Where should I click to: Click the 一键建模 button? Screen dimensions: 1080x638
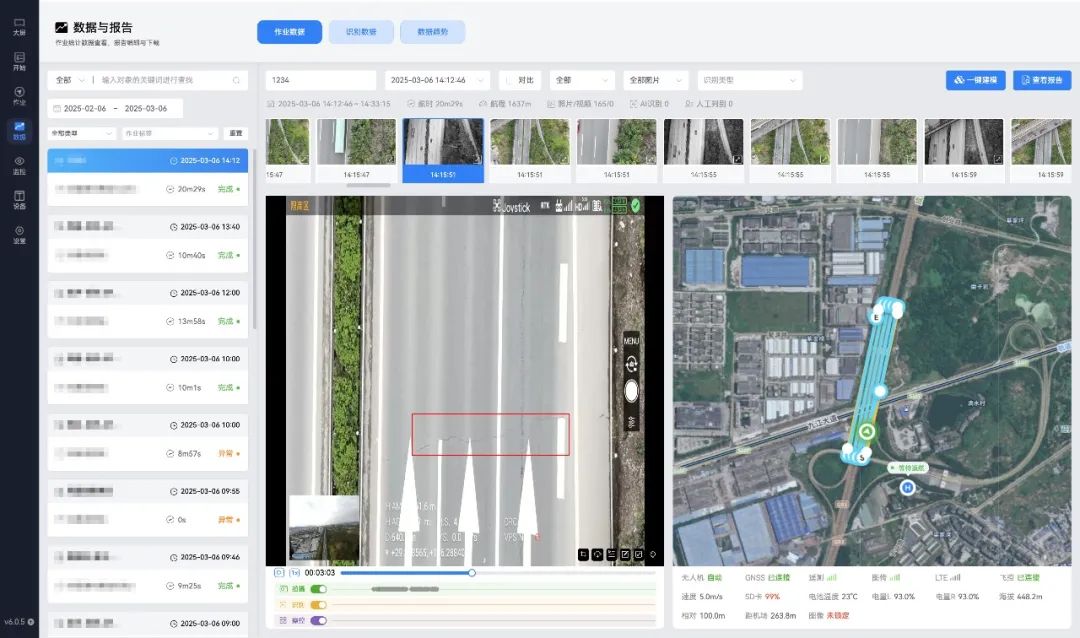[975, 80]
